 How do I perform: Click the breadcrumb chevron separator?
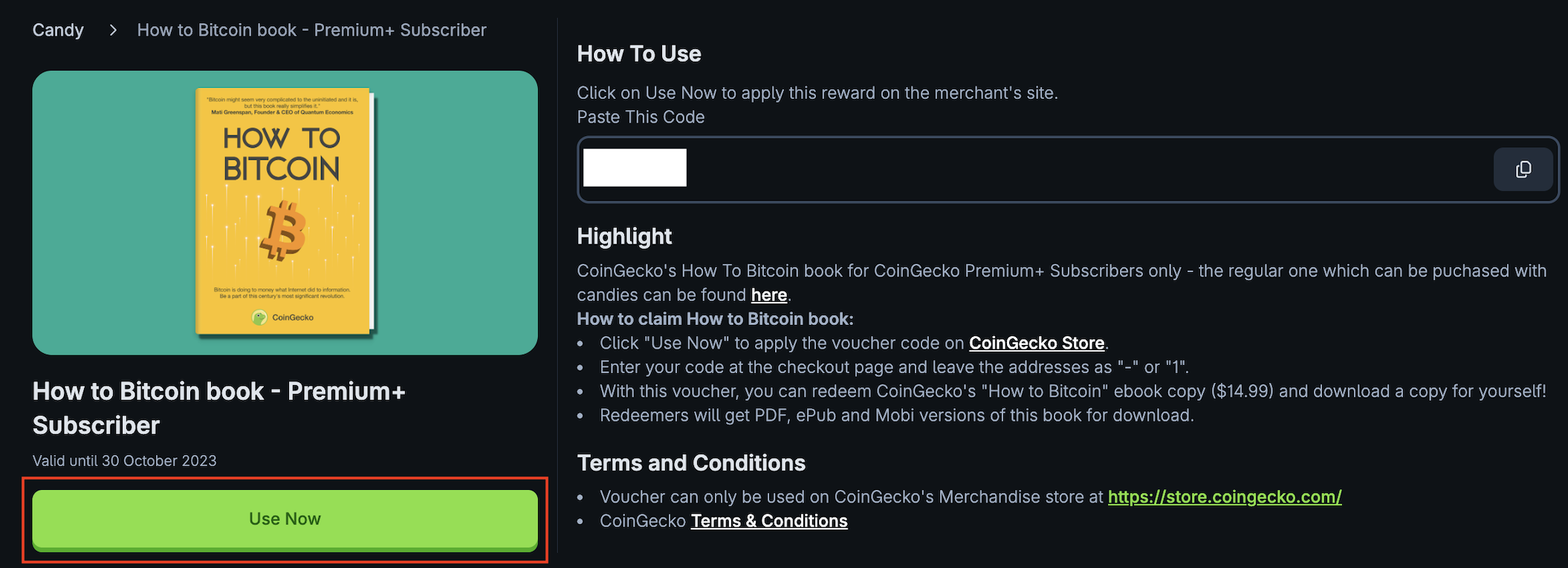pyautogui.click(x=113, y=30)
